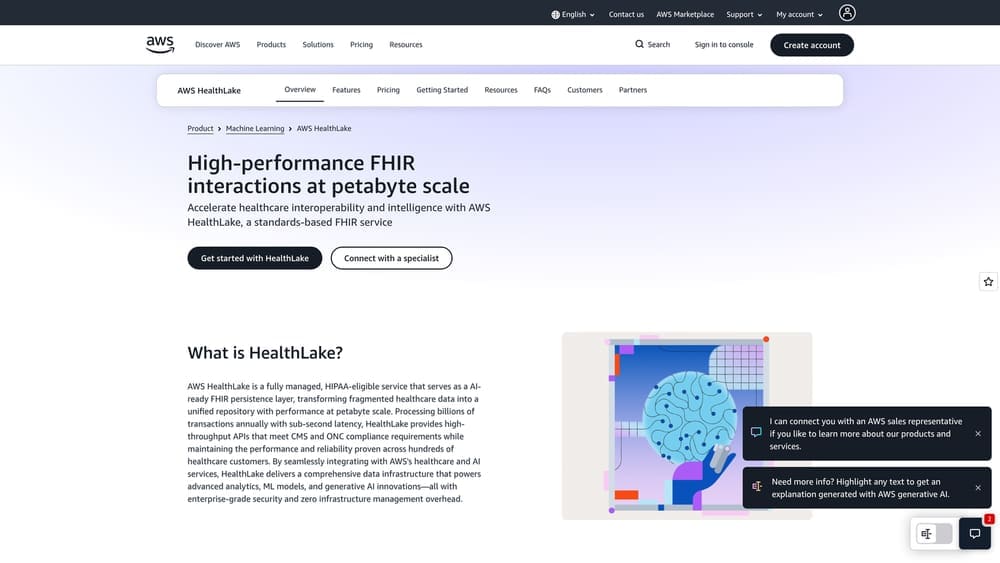
Task: Click the HealthLake brain illustration
Action: 687,426
